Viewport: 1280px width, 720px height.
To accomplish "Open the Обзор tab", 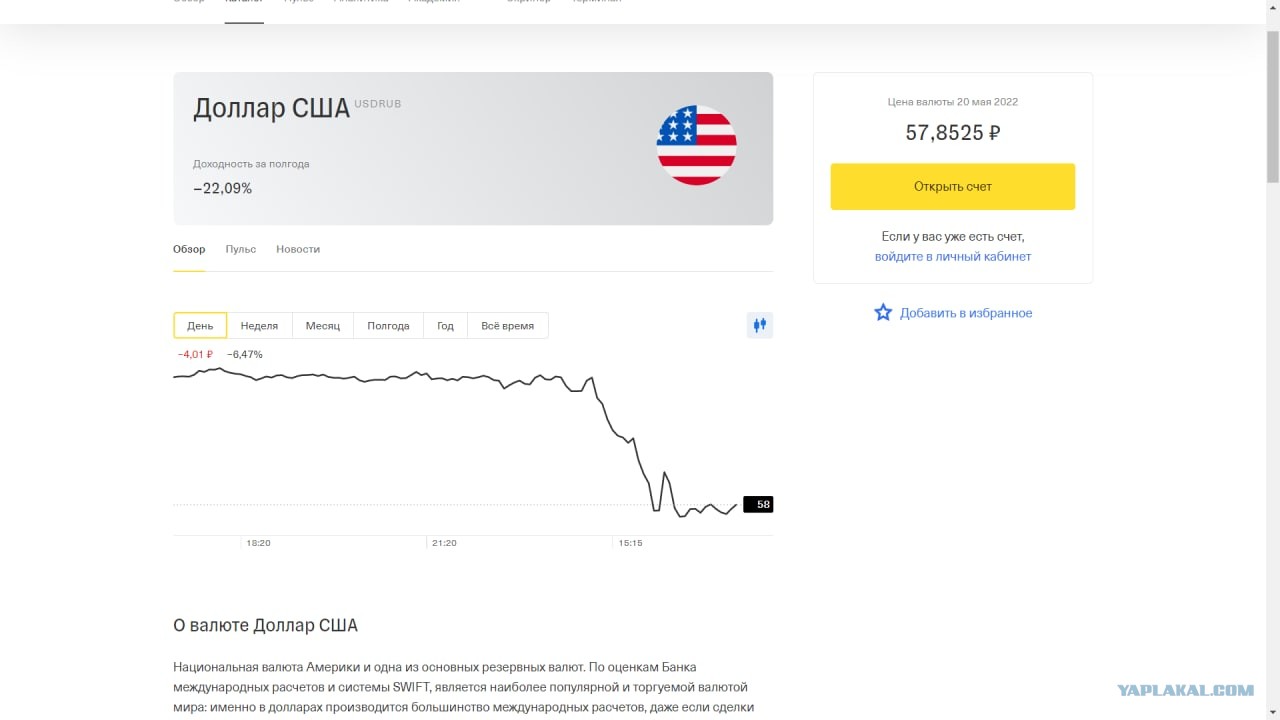I will 189,249.
